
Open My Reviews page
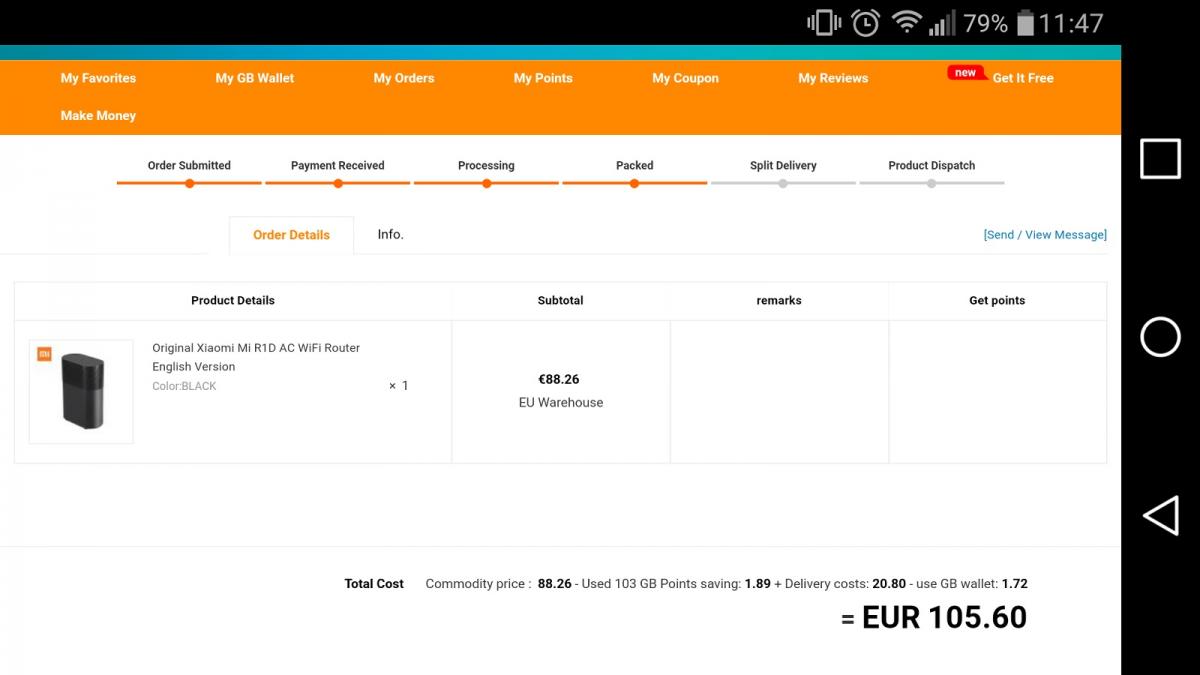coord(833,78)
